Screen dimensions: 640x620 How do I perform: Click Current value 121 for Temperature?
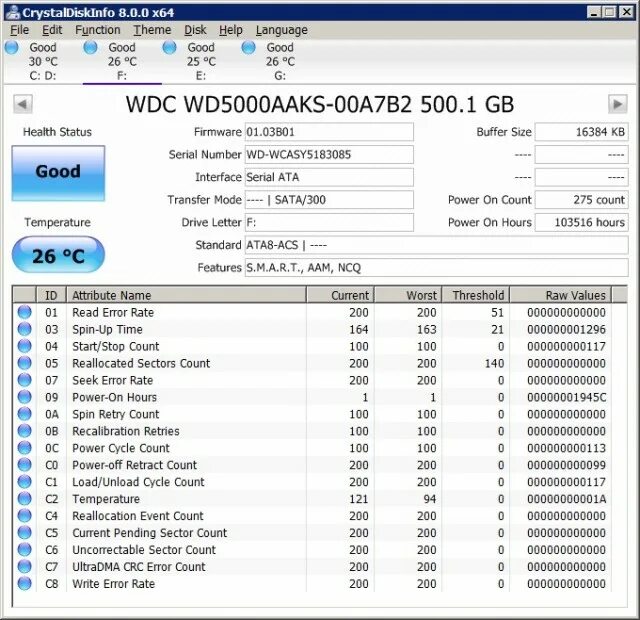tap(359, 499)
